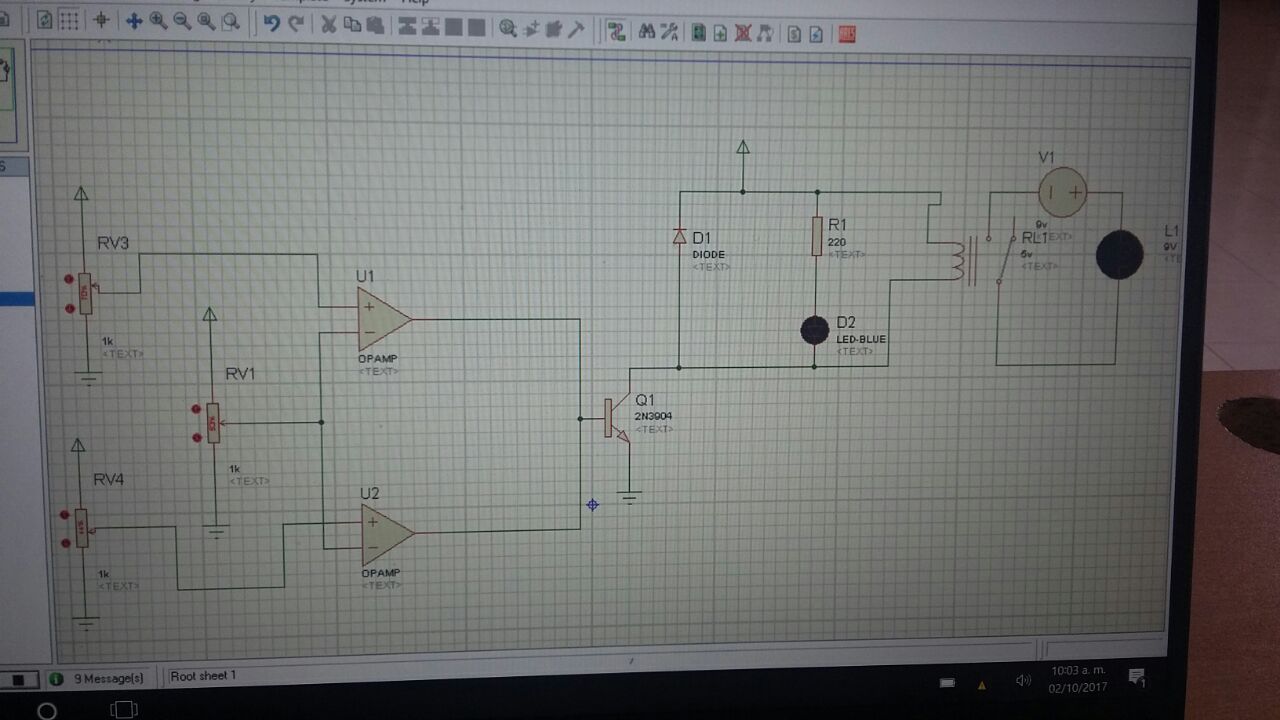The width and height of the screenshot is (1280, 720).
Task: Click the Make Device icon
Action: (x=531, y=29)
